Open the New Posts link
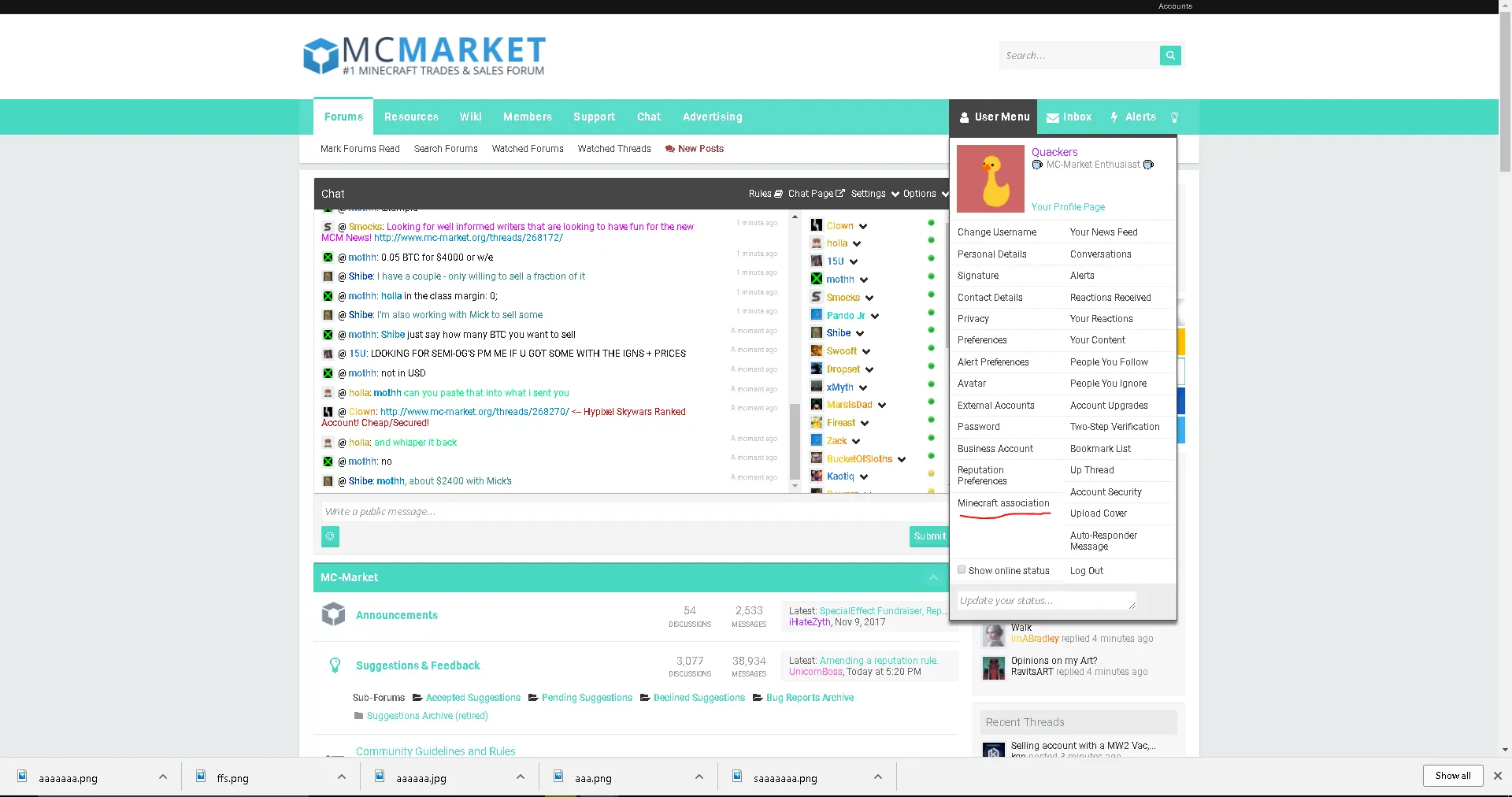Screen dimensions: 1512x797 tap(695, 149)
